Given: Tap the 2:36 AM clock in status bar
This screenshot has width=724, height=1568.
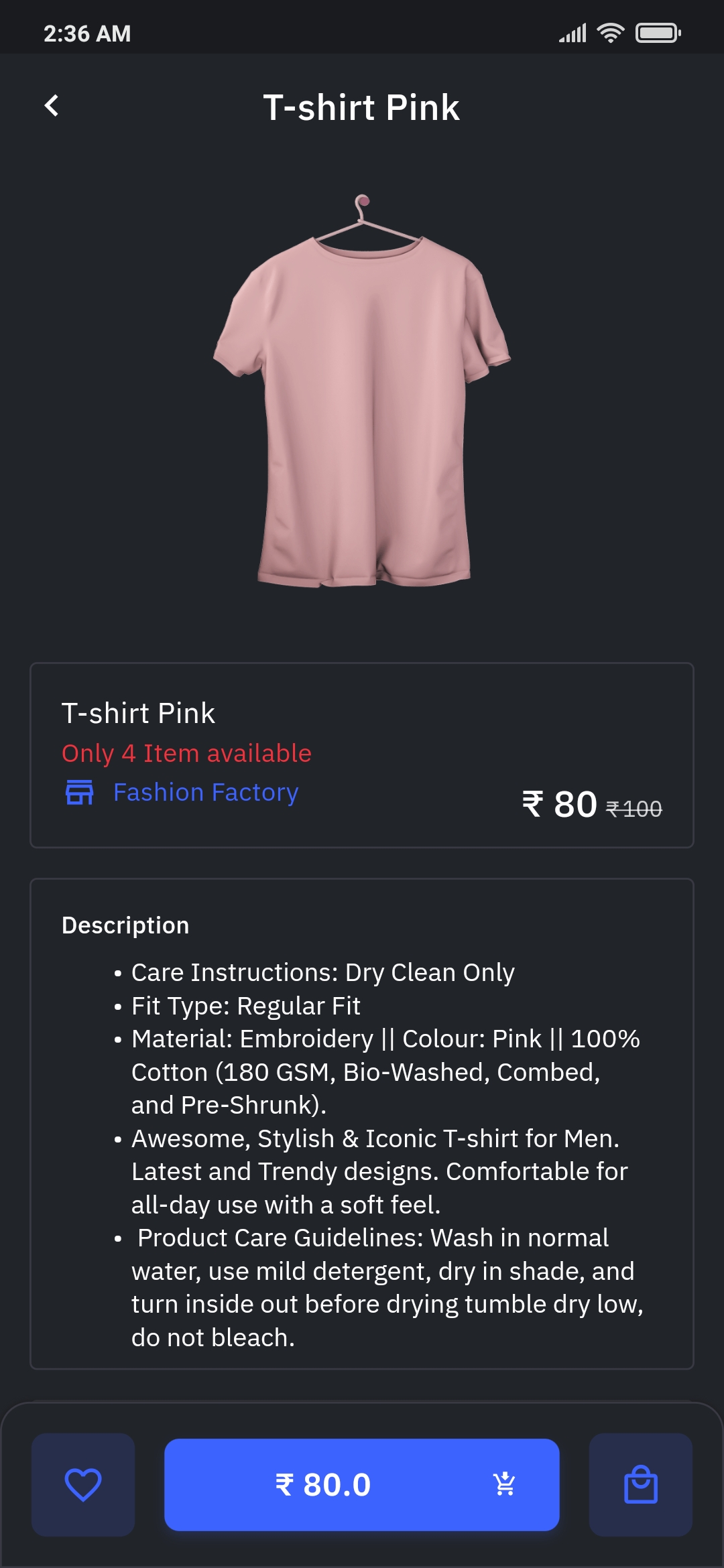Looking at the screenshot, I should click(87, 34).
